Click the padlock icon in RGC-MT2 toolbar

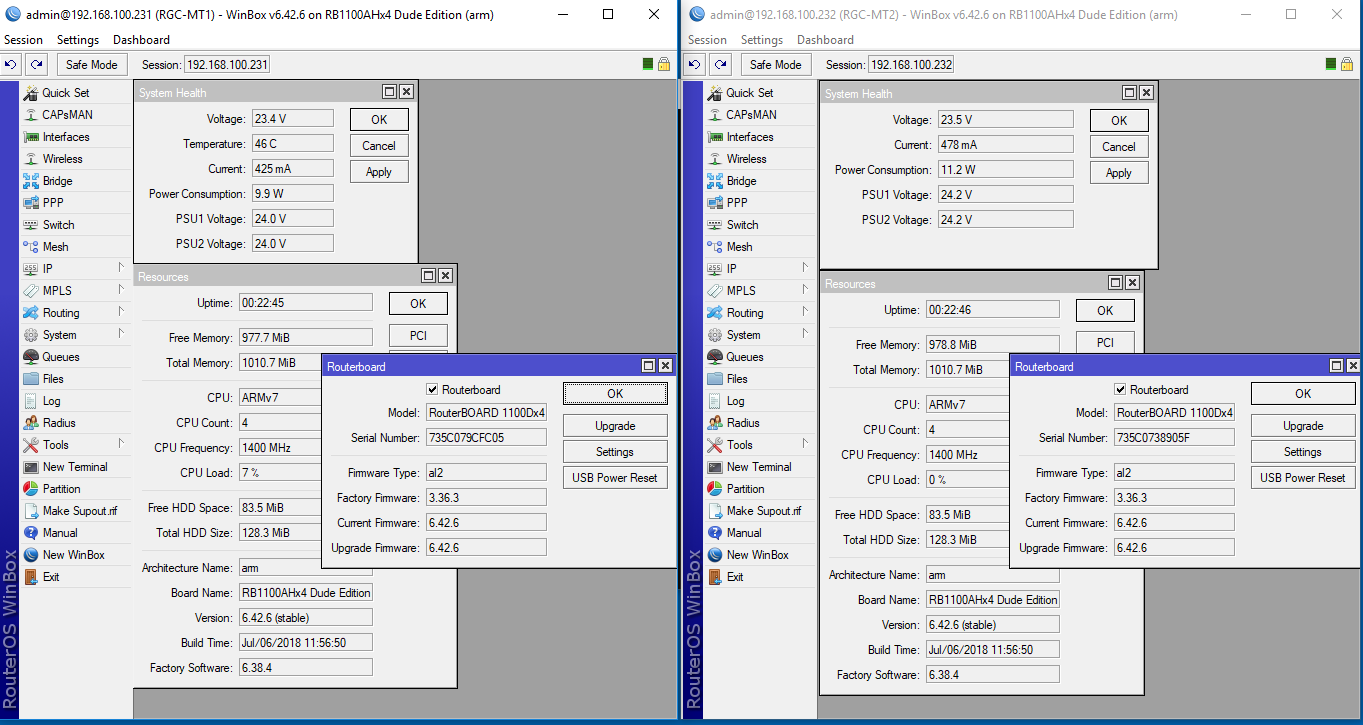[x=1347, y=64]
